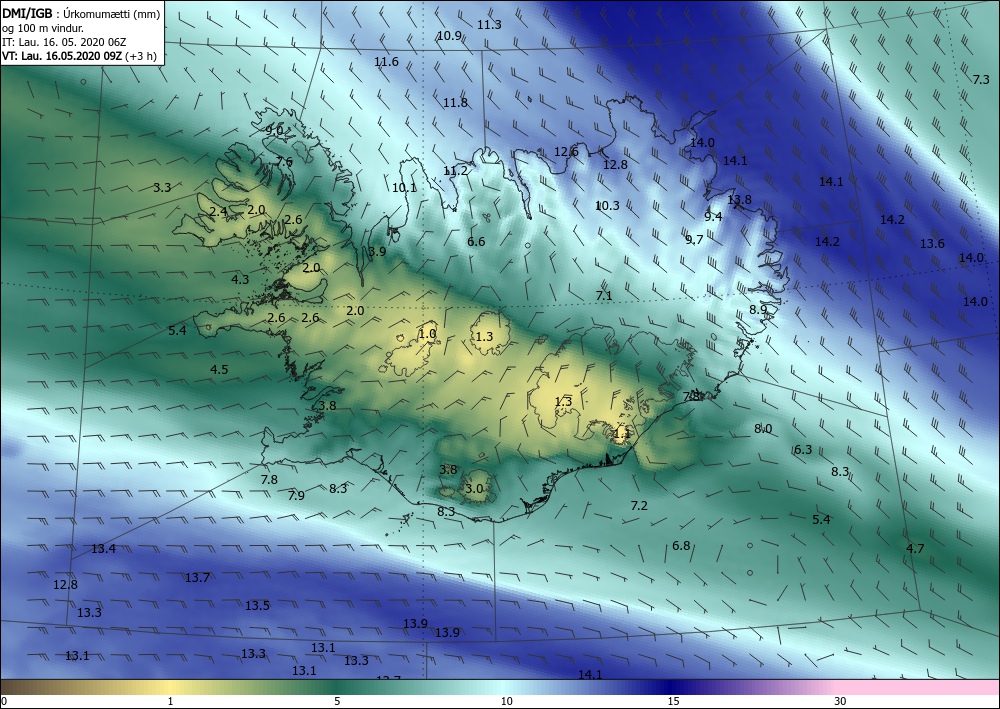Click the map value '10.1'
This screenshot has height=709, width=1000.
[404, 187]
